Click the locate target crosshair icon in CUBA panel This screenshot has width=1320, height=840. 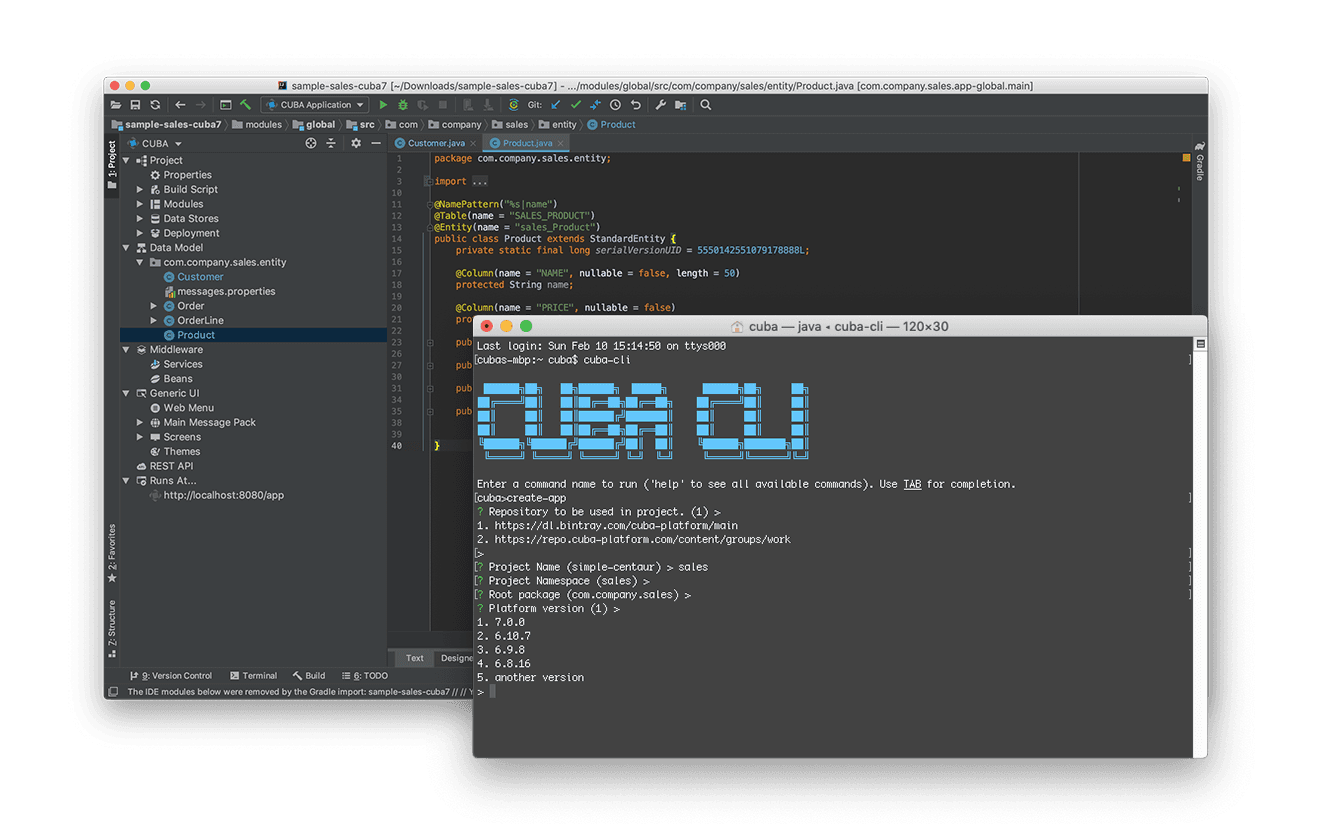pyautogui.click(x=311, y=143)
